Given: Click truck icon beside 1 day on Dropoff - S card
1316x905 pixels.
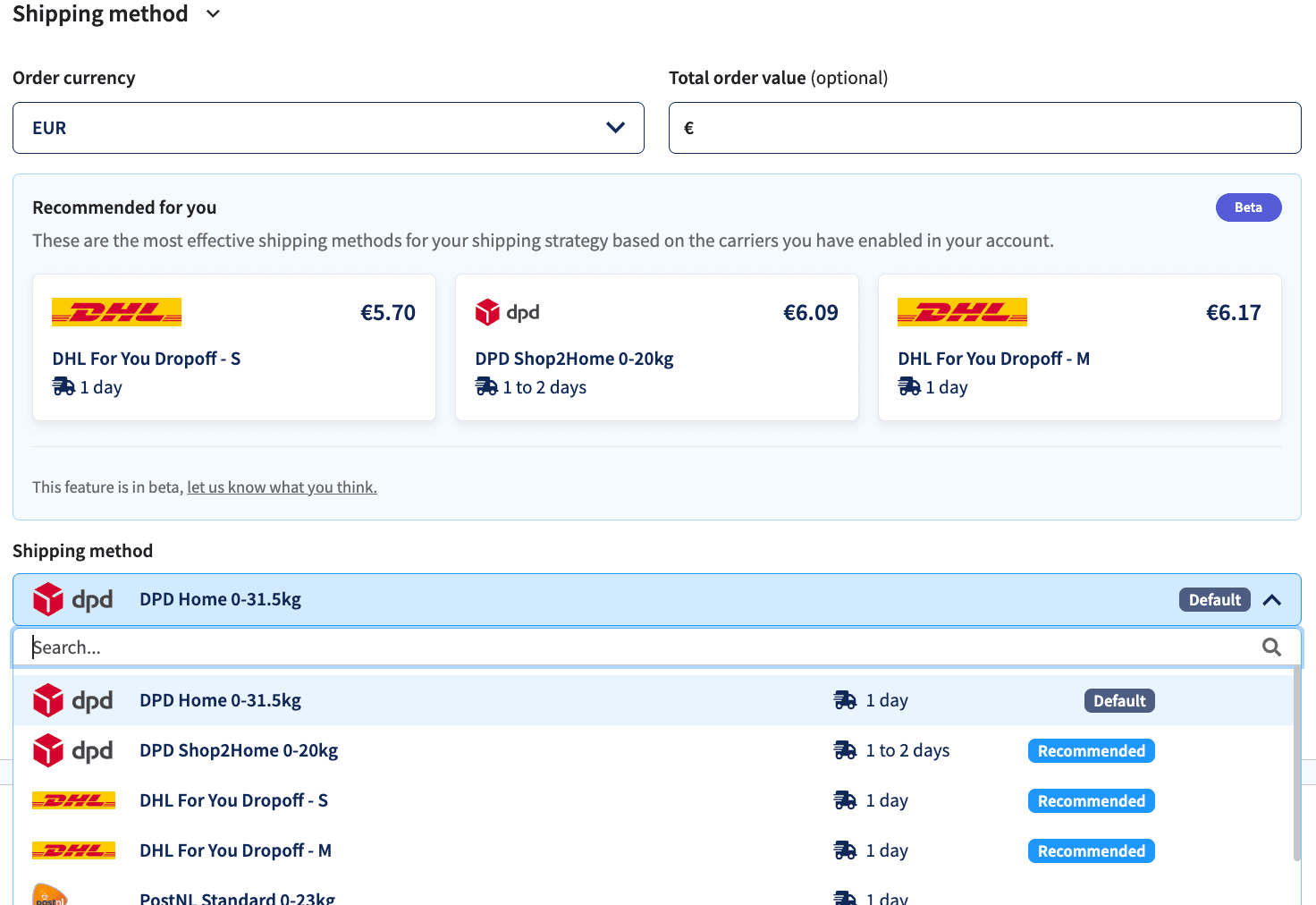Looking at the screenshot, I should tap(63, 386).
